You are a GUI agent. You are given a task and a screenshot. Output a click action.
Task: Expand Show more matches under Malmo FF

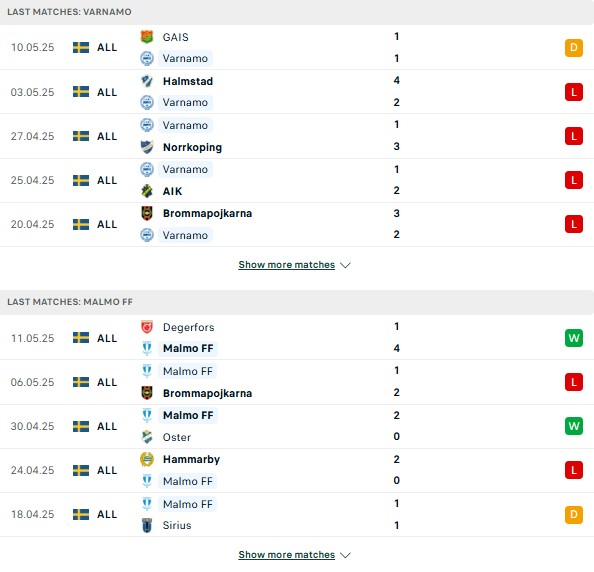click(286, 555)
